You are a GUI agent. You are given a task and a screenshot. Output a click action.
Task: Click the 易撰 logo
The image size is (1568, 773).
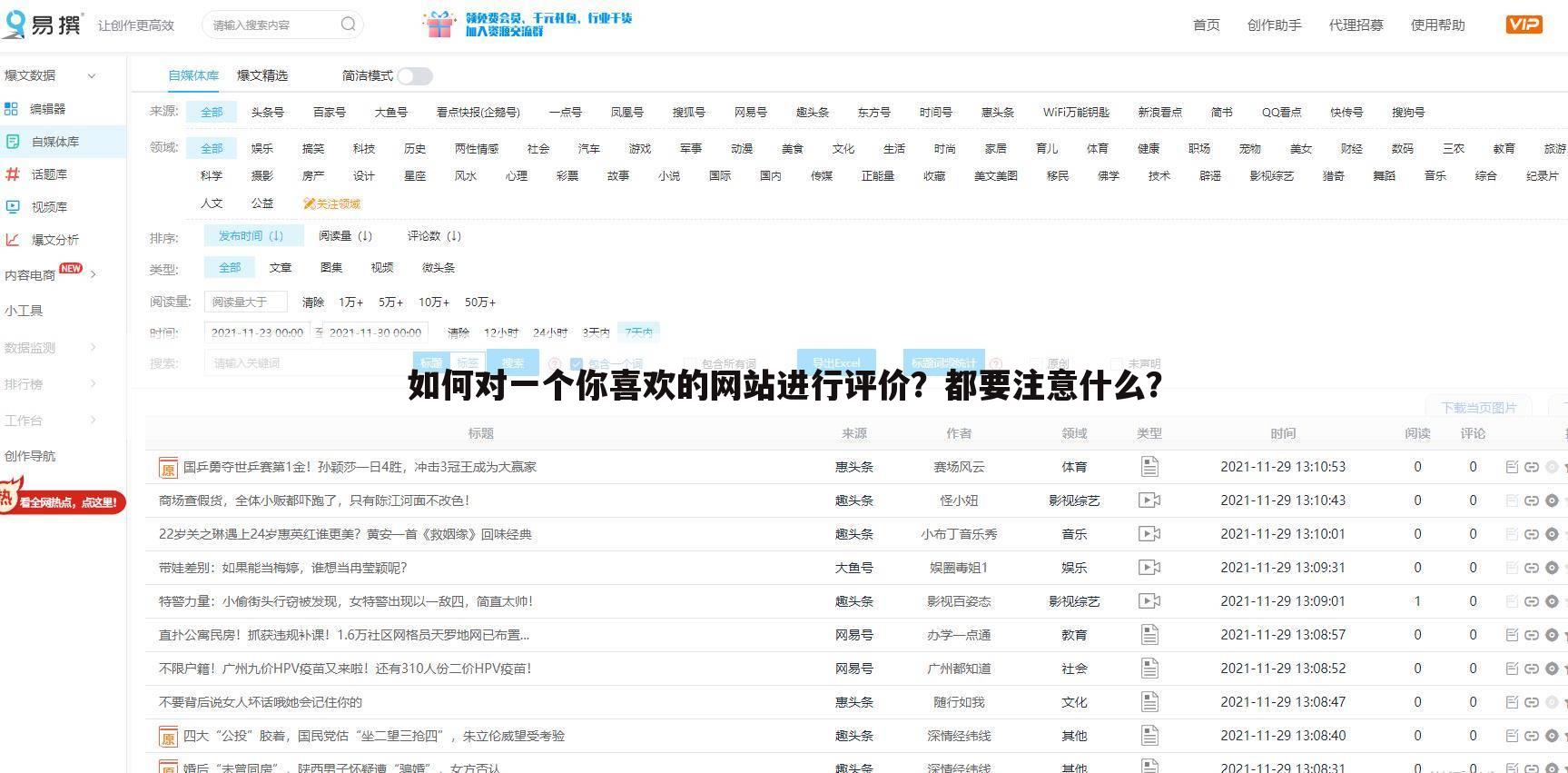(x=41, y=24)
